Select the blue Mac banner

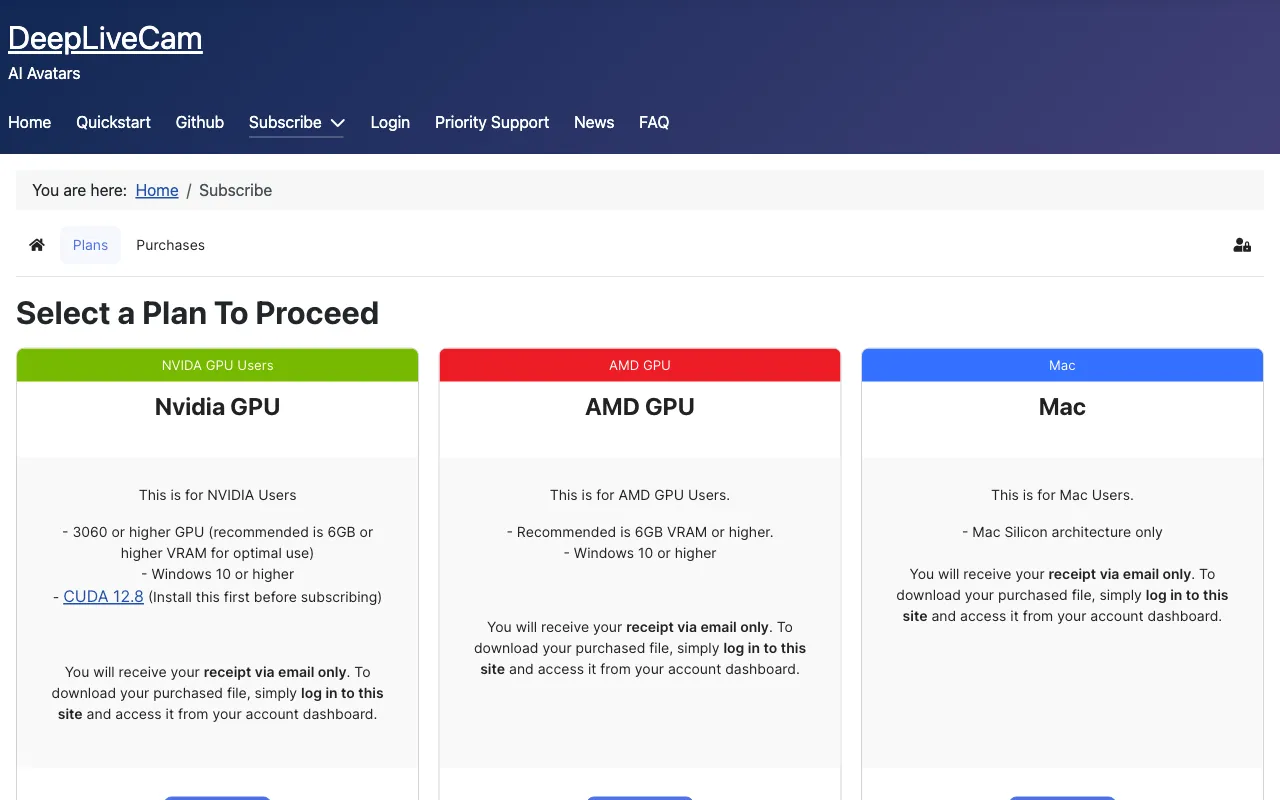click(1062, 365)
